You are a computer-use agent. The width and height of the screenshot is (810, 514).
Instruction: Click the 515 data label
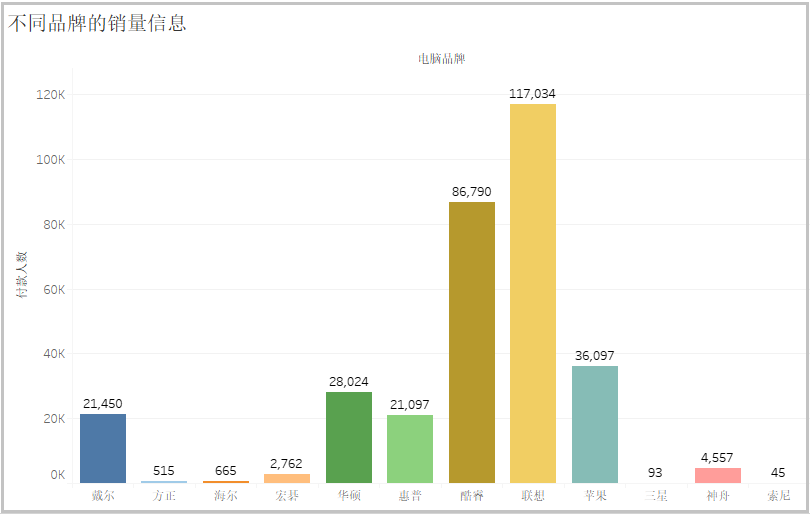[x=164, y=471]
